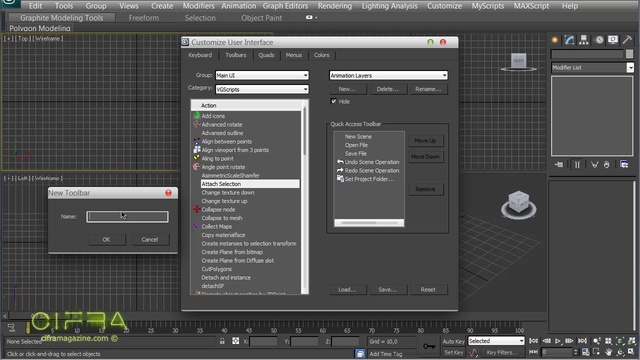Click Quick Access Toolbar horizontal scrollbar
Image resolution: width=640 pixels, height=360 pixels.
coord(369,223)
